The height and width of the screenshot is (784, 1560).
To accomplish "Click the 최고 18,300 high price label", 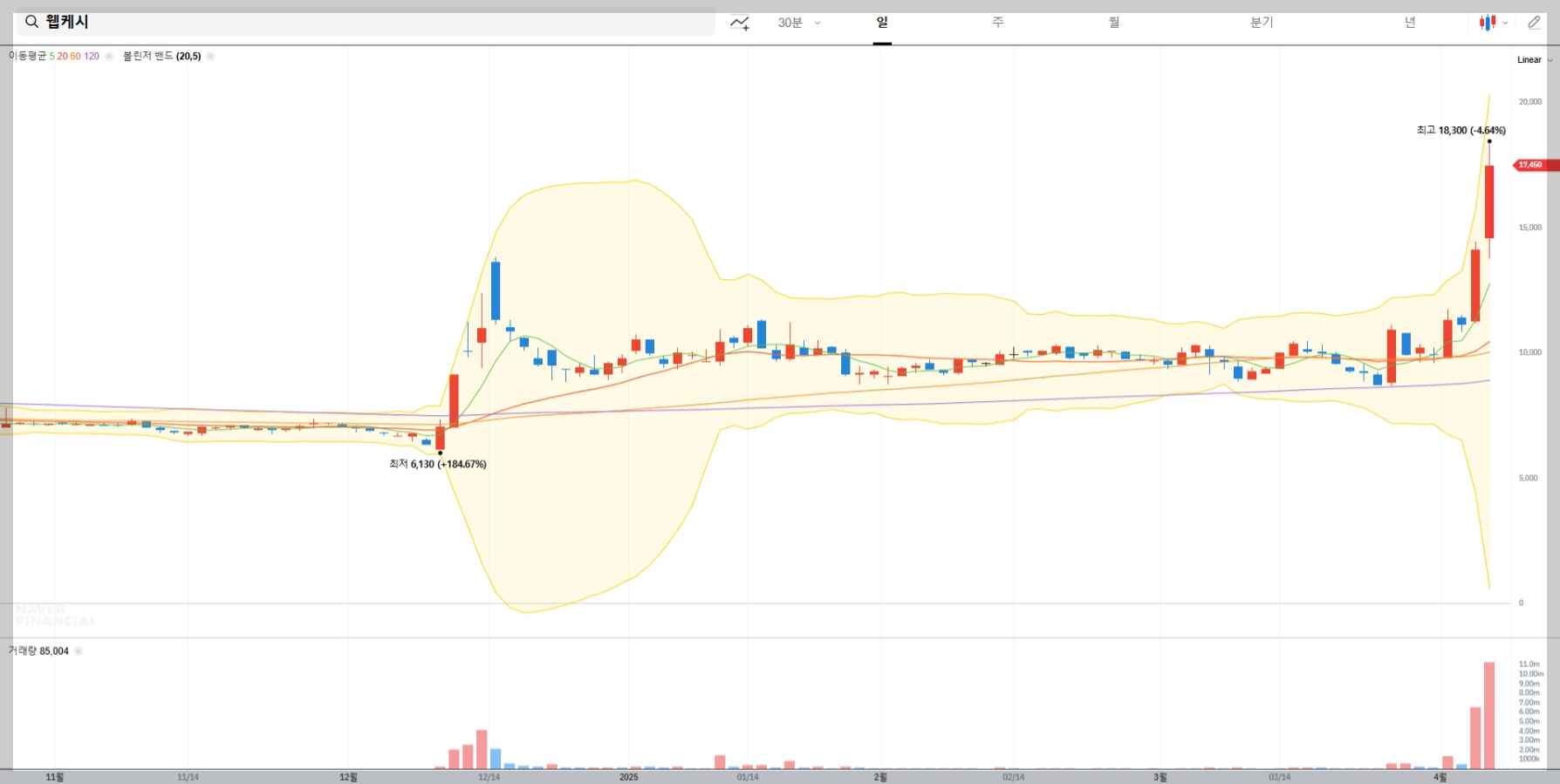I will coord(1461,131).
